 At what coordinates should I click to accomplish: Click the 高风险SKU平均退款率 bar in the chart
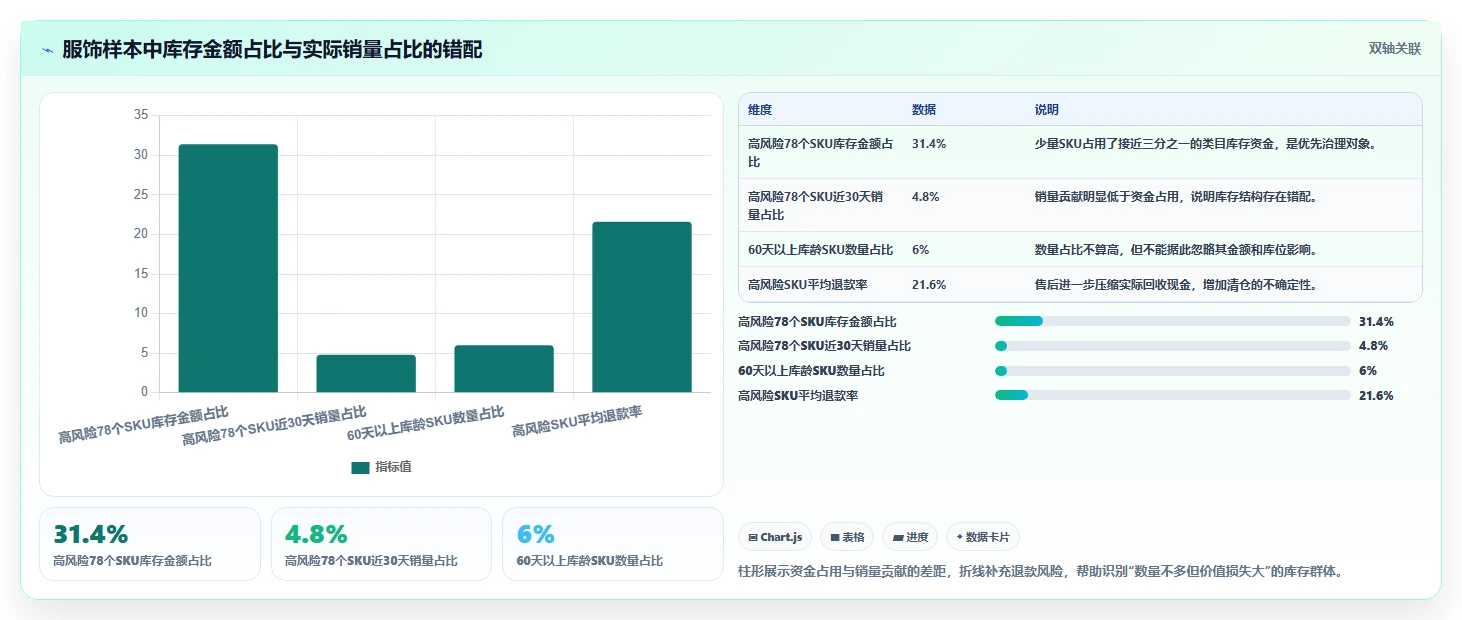tap(642, 307)
